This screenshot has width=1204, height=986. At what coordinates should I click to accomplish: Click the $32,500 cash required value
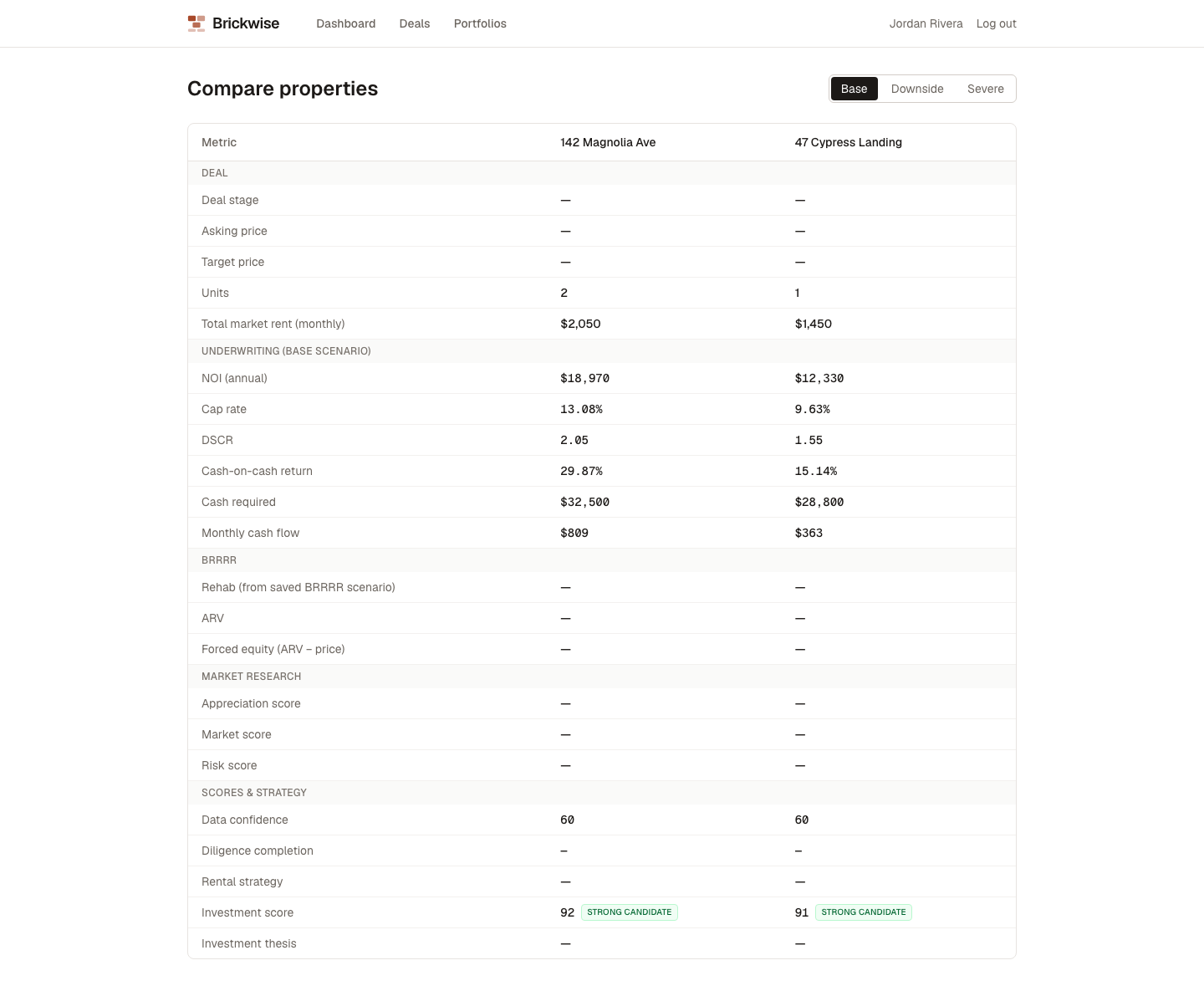point(585,502)
